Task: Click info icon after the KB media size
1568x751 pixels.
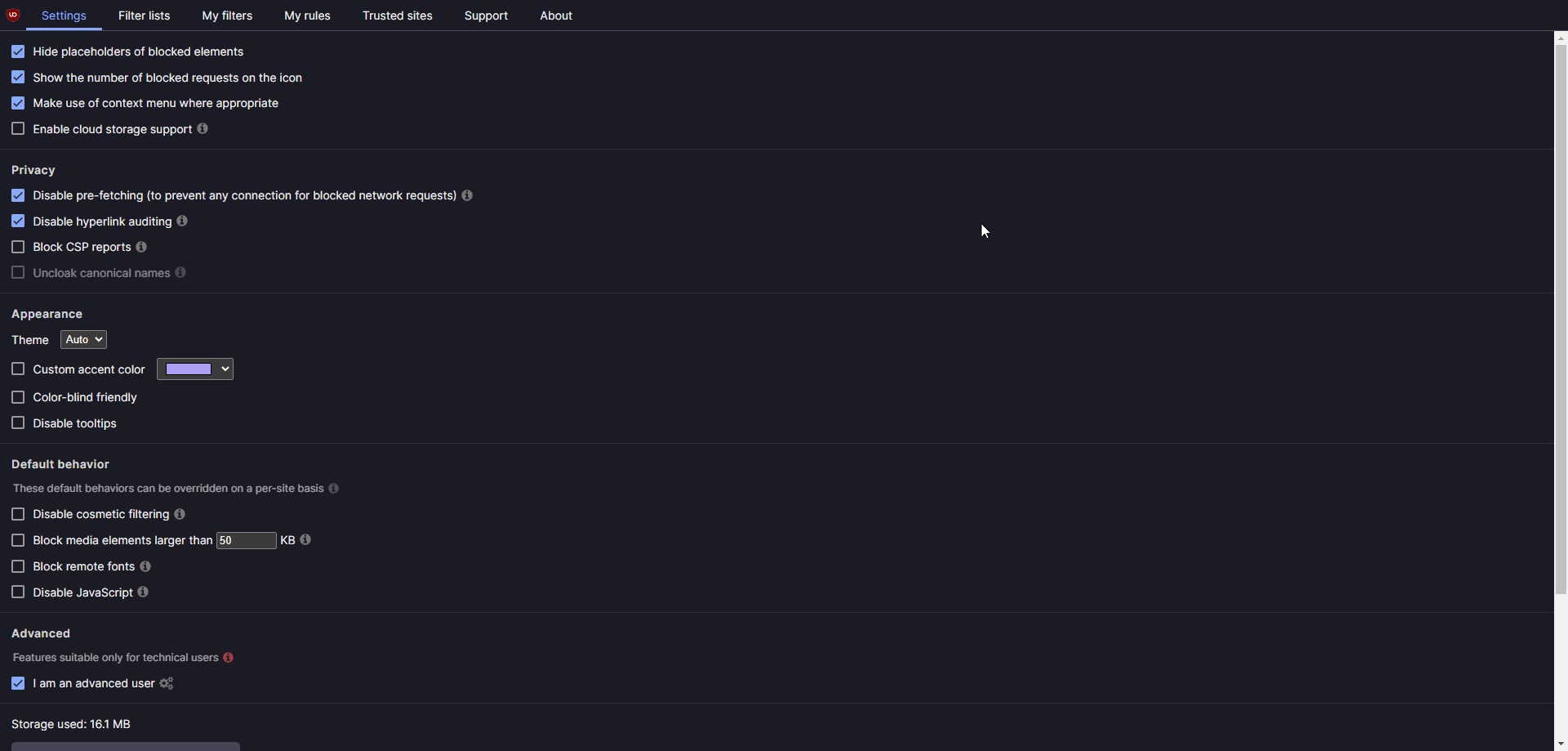Action: (x=305, y=539)
